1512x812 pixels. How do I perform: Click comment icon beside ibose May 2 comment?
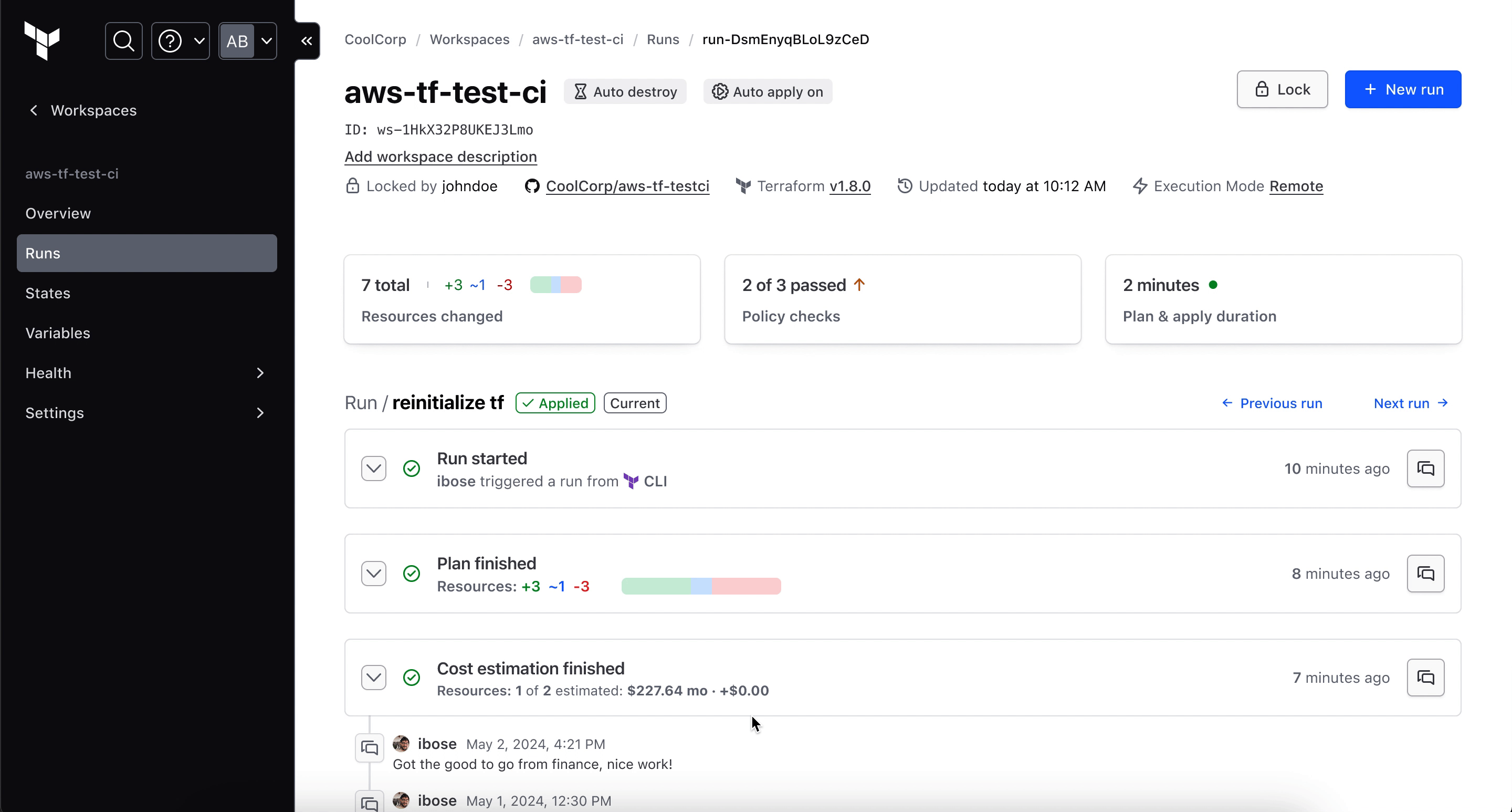369,748
